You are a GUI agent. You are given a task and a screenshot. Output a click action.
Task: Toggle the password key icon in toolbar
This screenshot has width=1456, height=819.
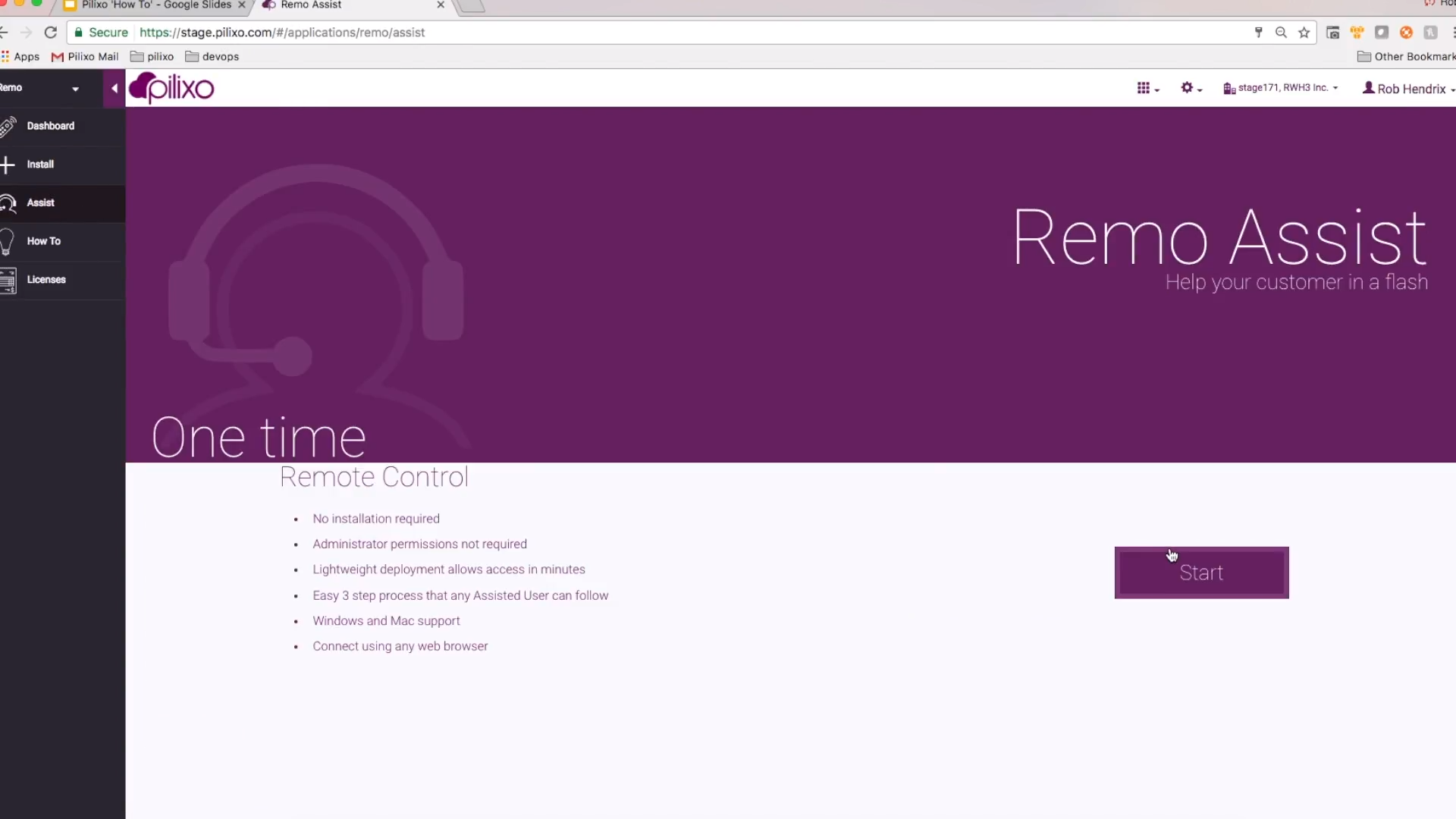(x=1259, y=33)
